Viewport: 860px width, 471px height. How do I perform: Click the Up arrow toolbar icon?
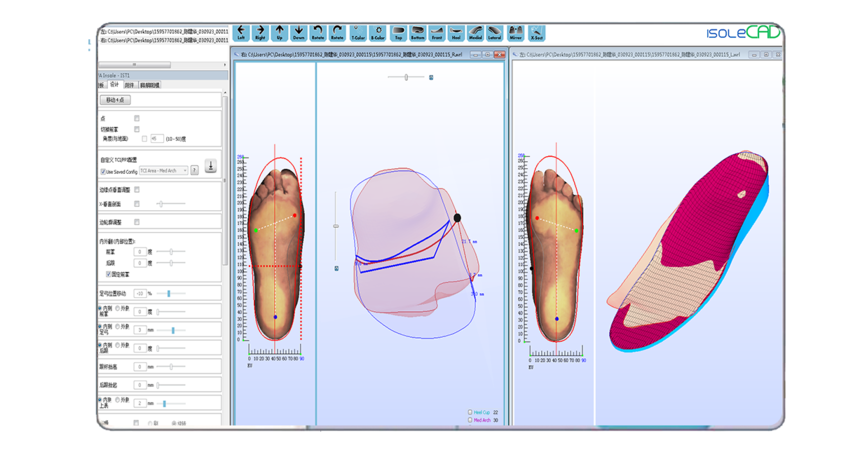[279, 34]
